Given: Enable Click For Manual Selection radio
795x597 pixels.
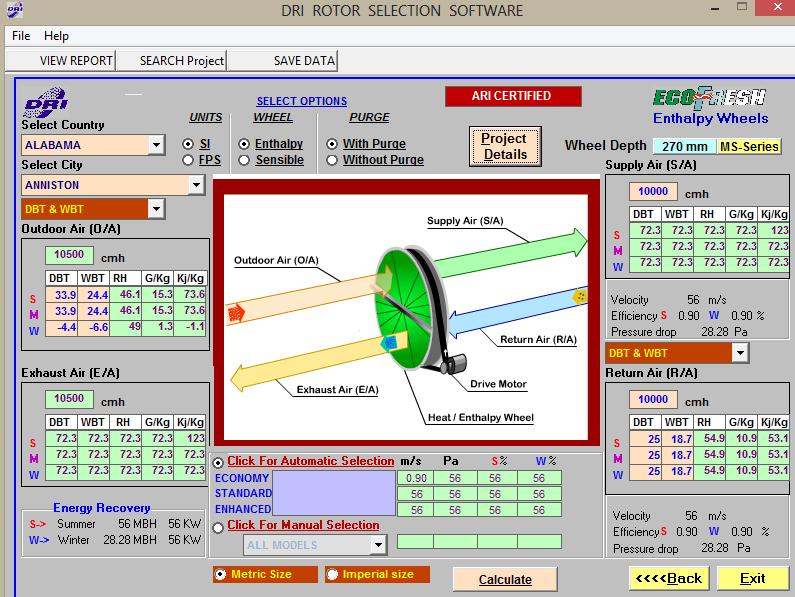Looking at the screenshot, I should pyautogui.click(x=218, y=528).
